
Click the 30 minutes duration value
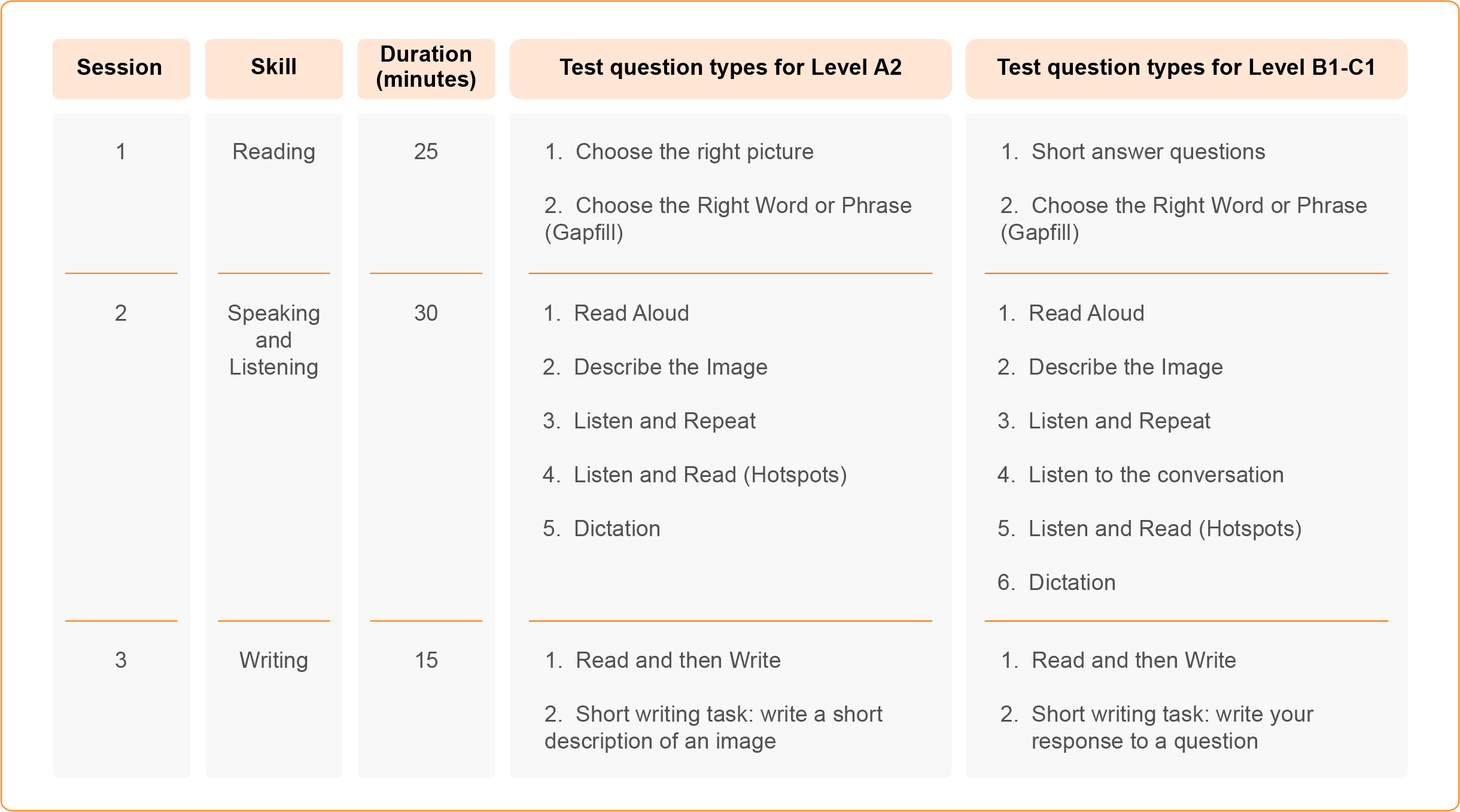[426, 314]
